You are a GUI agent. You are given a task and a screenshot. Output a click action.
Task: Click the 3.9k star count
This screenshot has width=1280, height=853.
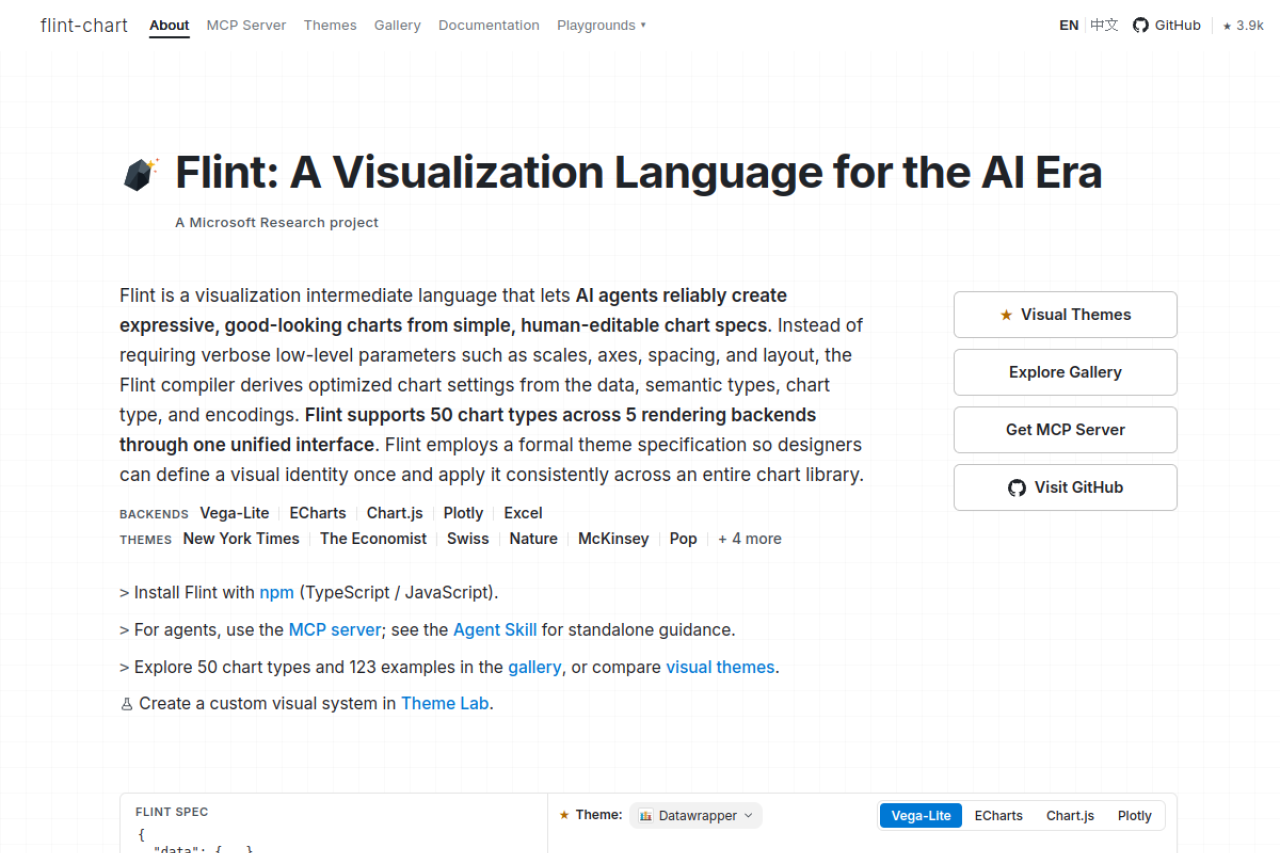[x=1243, y=25]
